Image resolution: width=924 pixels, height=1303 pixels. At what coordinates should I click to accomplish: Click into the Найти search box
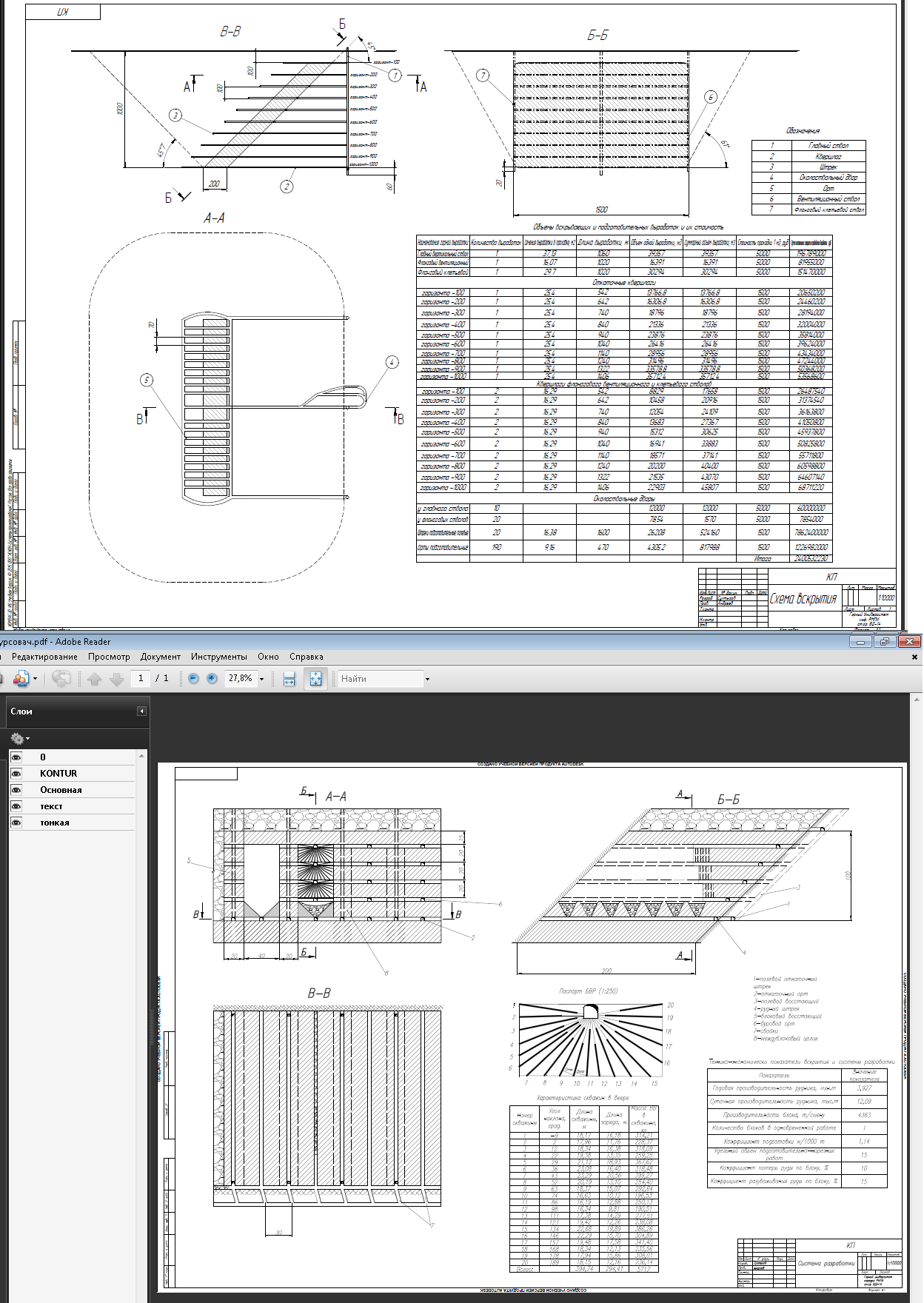point(380,678)
